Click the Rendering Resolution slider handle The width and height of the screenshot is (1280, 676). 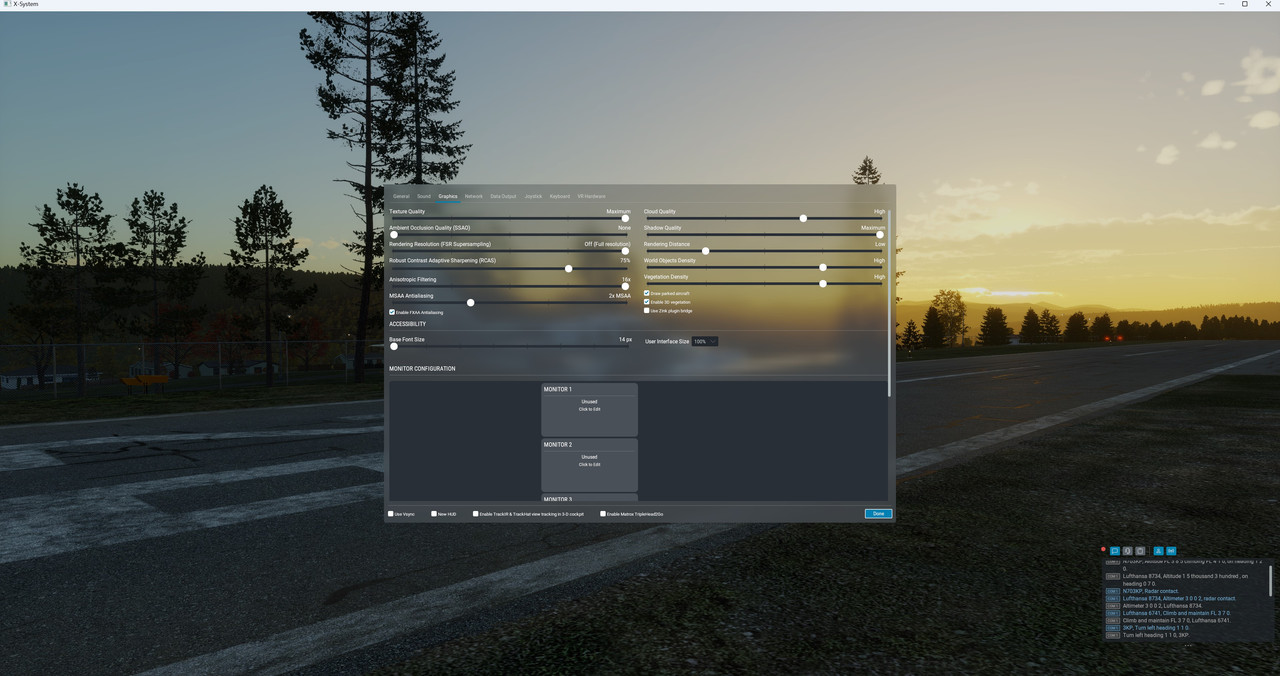626,251
